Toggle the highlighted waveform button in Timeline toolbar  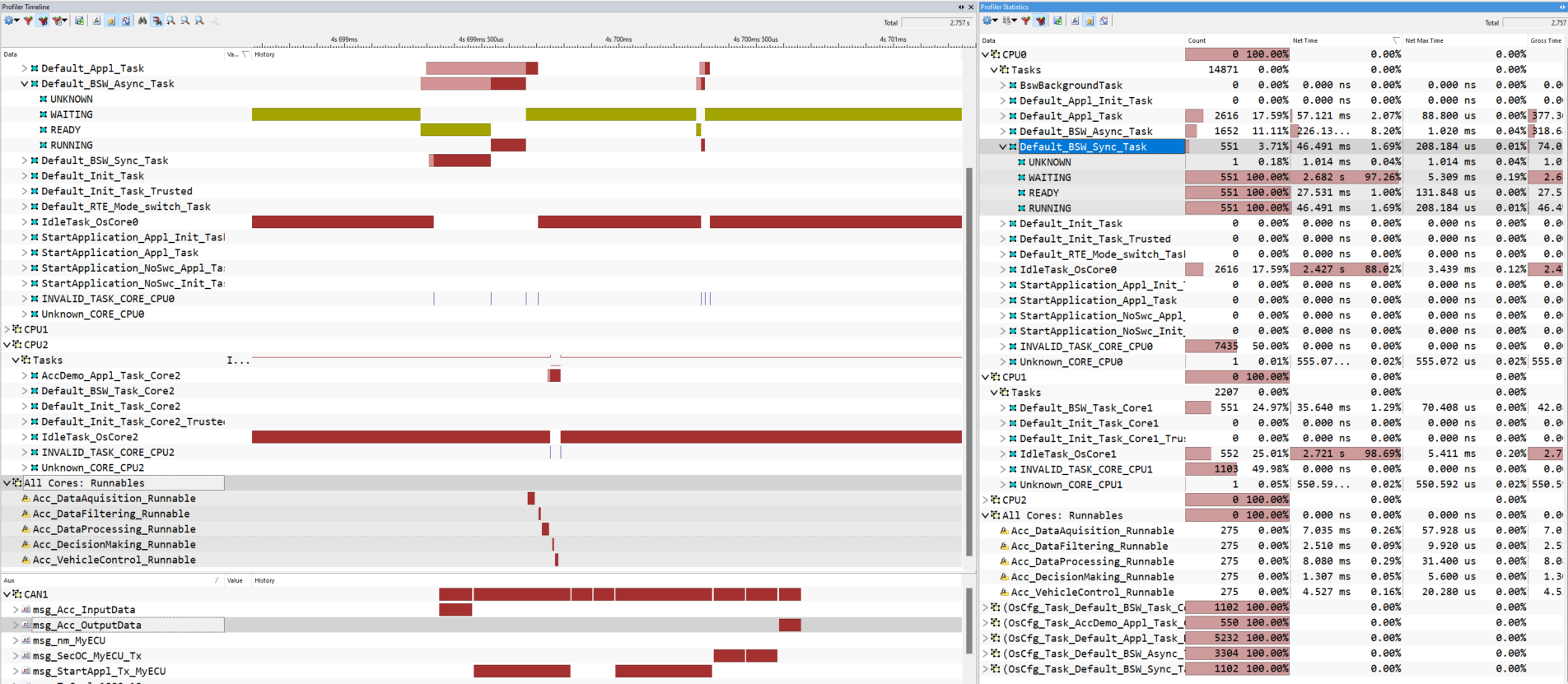tap(125, 21)
